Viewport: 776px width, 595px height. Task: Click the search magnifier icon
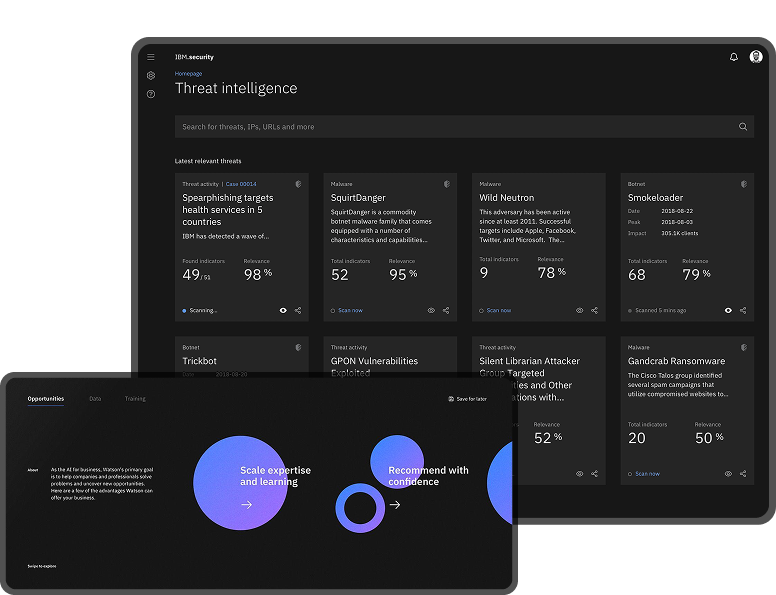click(x=743, y=127)
